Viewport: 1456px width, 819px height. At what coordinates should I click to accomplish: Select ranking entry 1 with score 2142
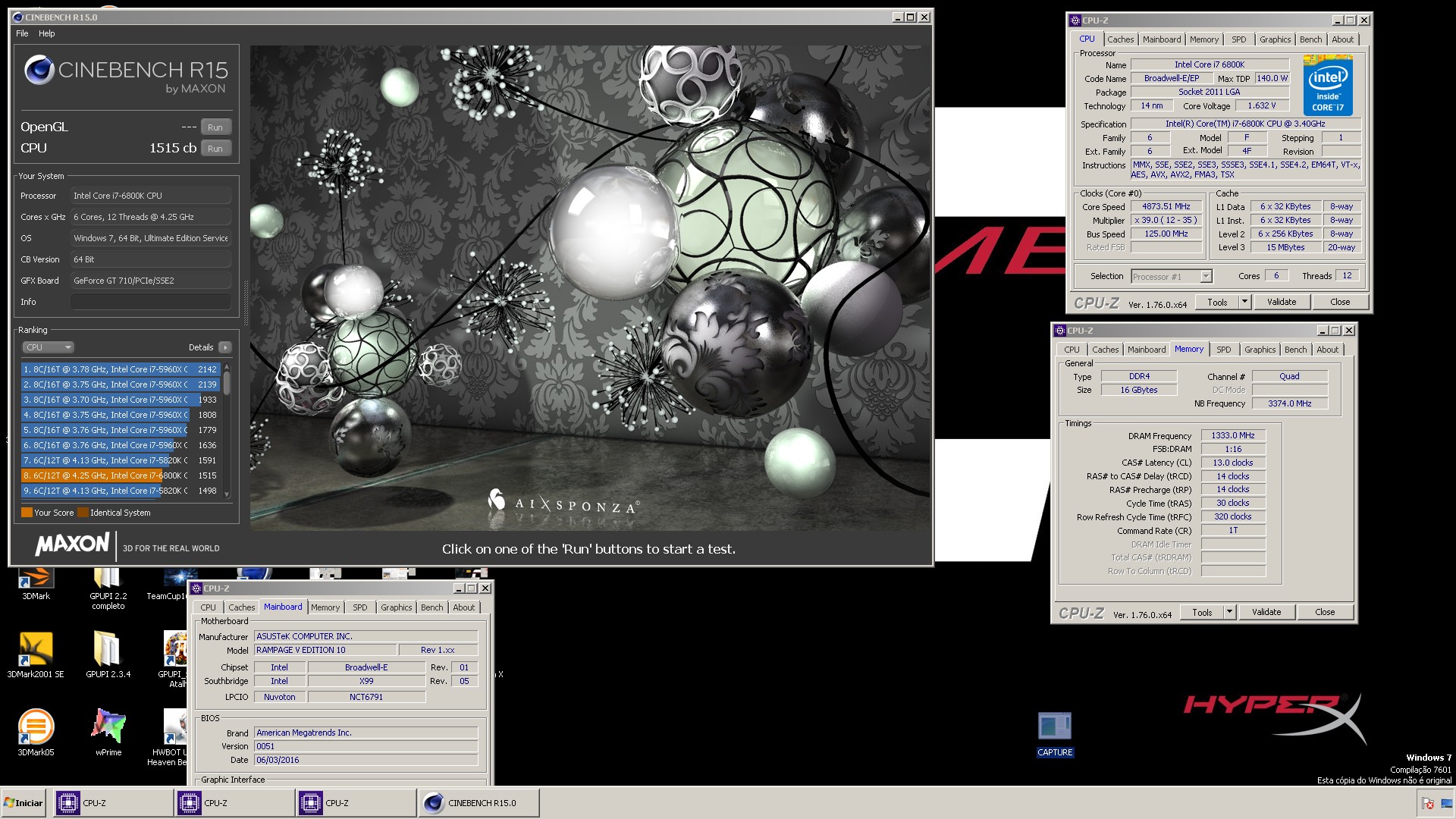pos(121,369)
